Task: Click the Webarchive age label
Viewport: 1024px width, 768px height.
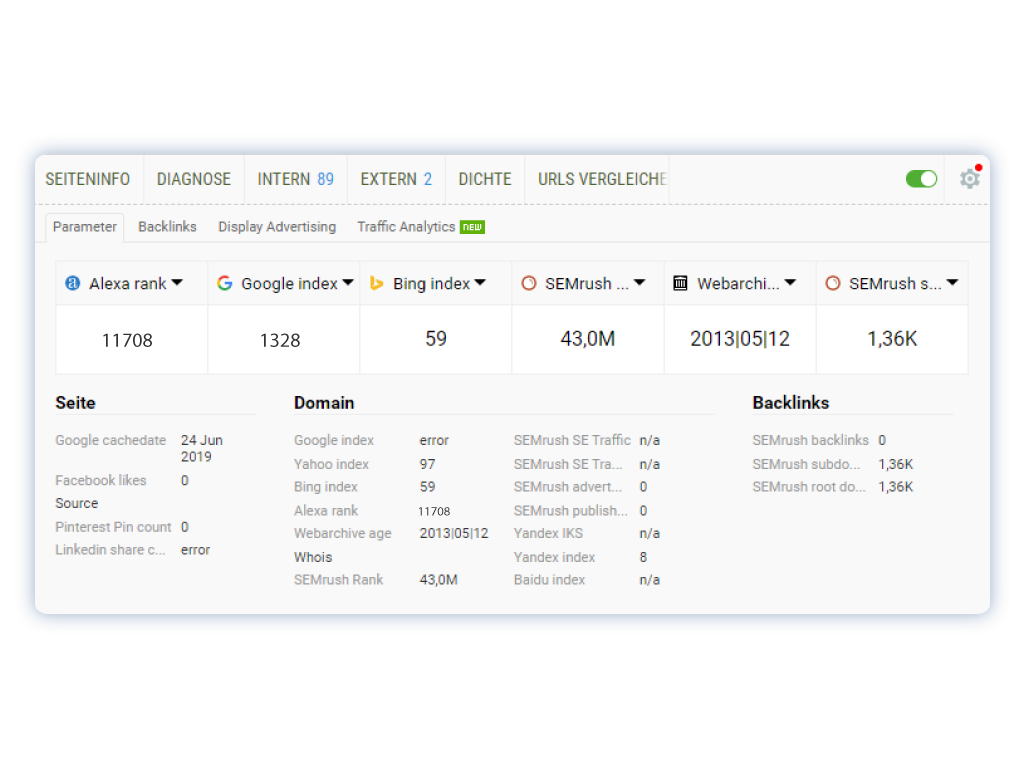Action: pyautogui.click(x=343, y=534)
